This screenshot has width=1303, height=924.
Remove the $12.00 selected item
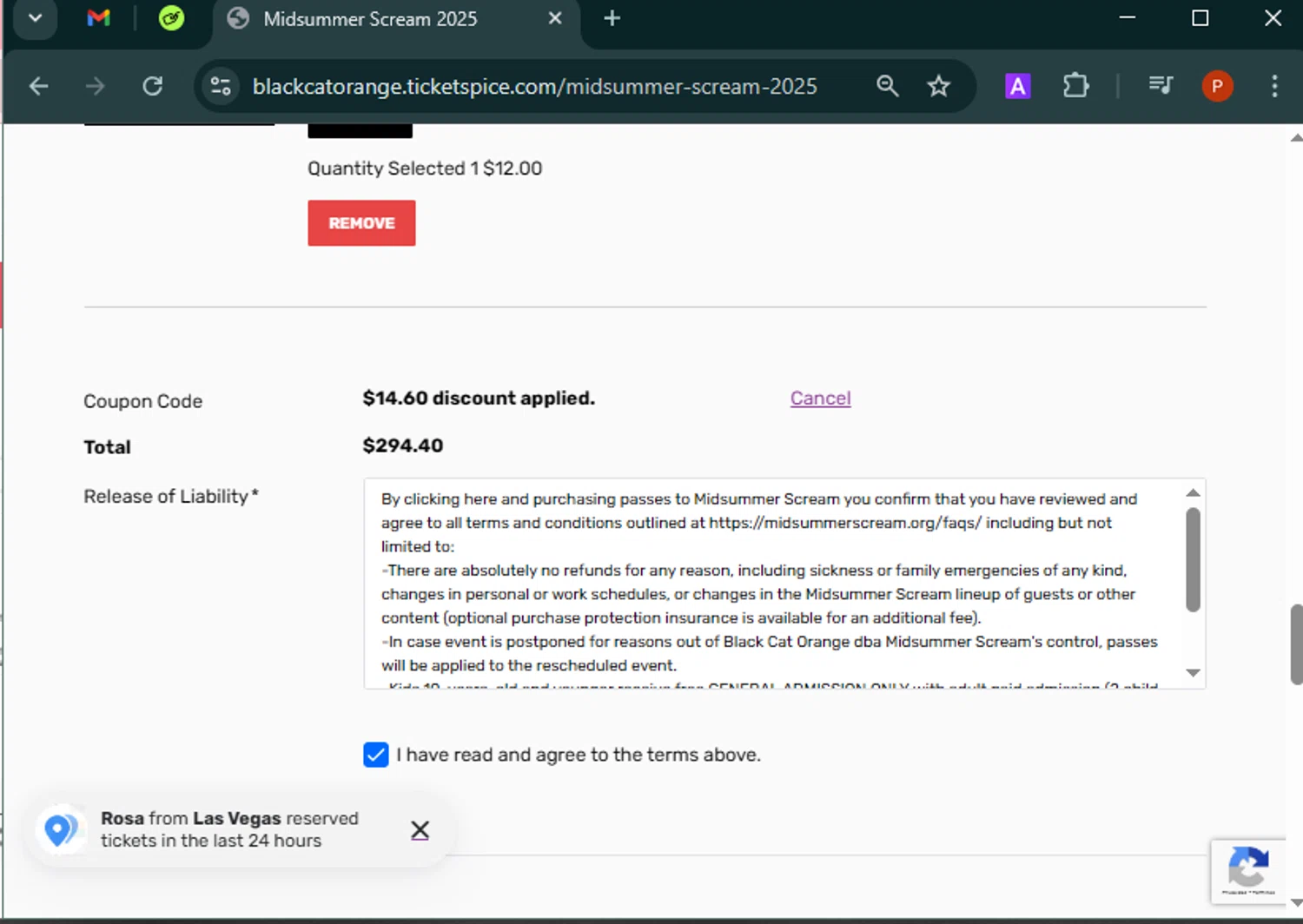(x=361, y=223)
